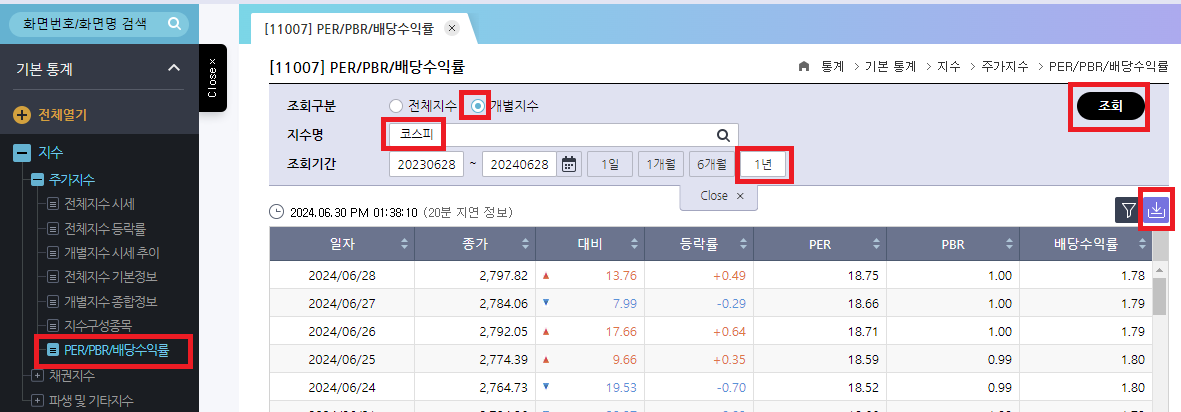The image size is (1181, 412).
Task: Click the clock icon beside the timestamp
Action: [276, 212]
